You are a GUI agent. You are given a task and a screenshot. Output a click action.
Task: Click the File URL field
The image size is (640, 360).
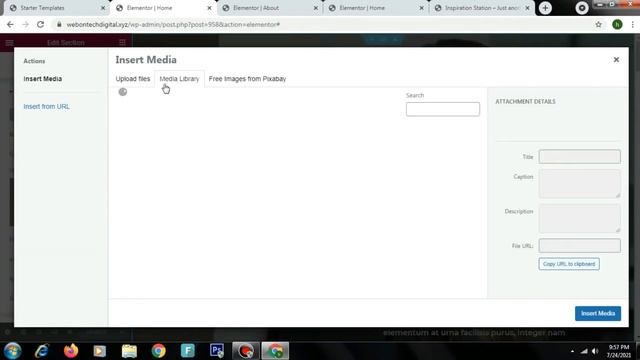[580, 246]
